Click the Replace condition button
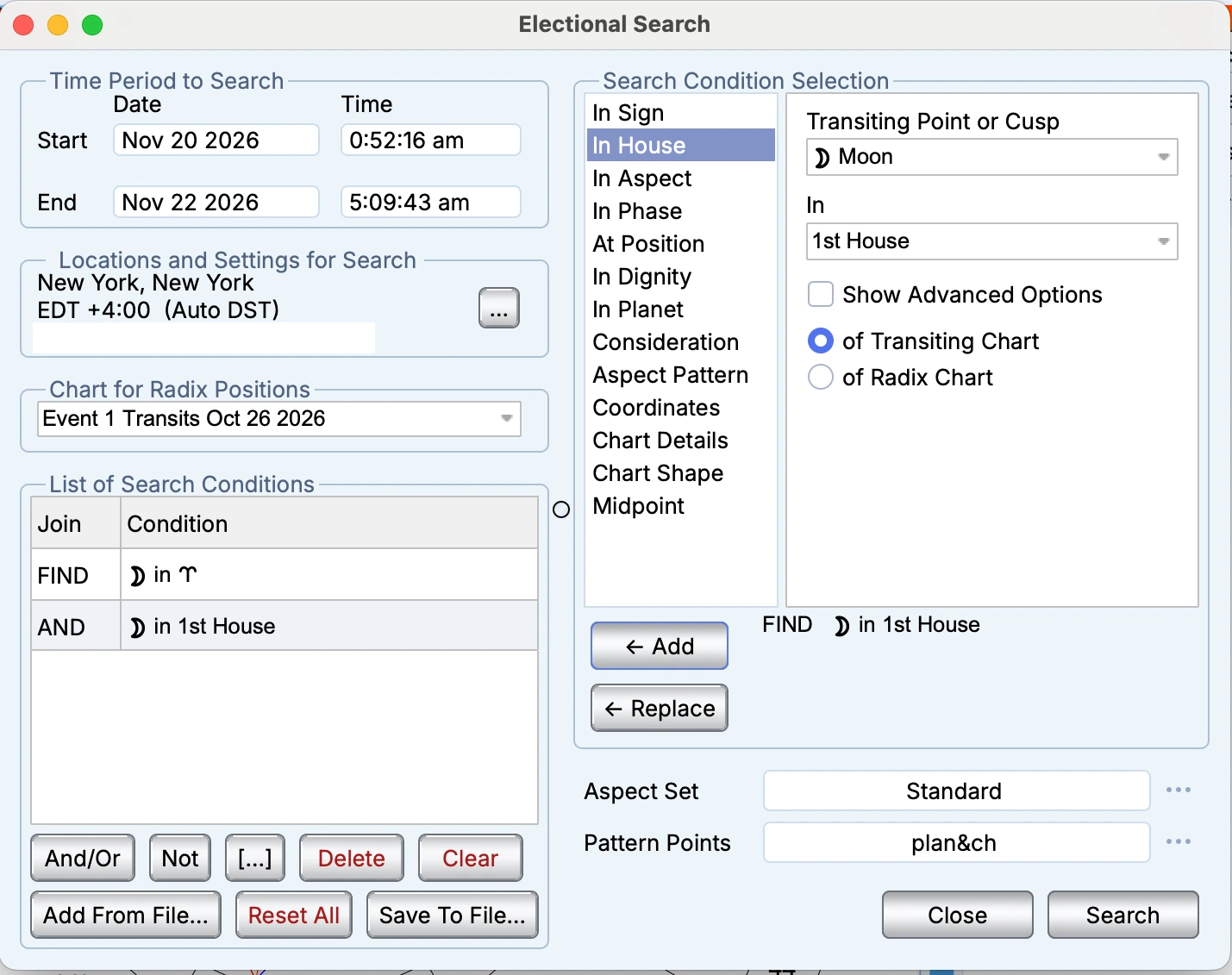1232x975 pixels. [x=660, y=708]
